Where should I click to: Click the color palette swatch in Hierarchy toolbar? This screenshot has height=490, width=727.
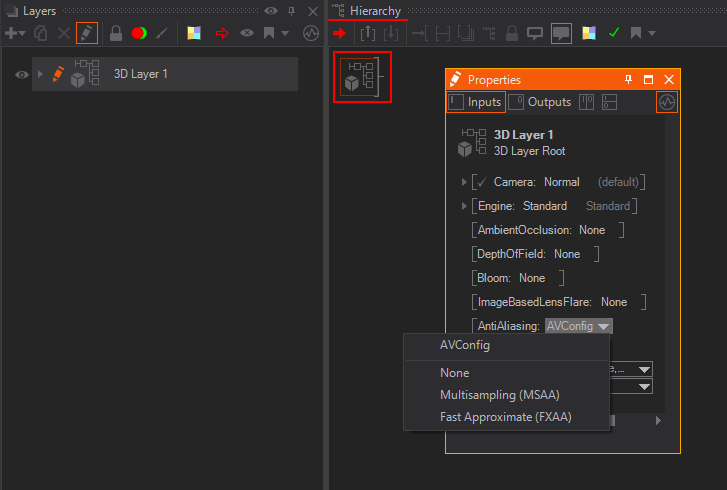[x=590, y=33]
